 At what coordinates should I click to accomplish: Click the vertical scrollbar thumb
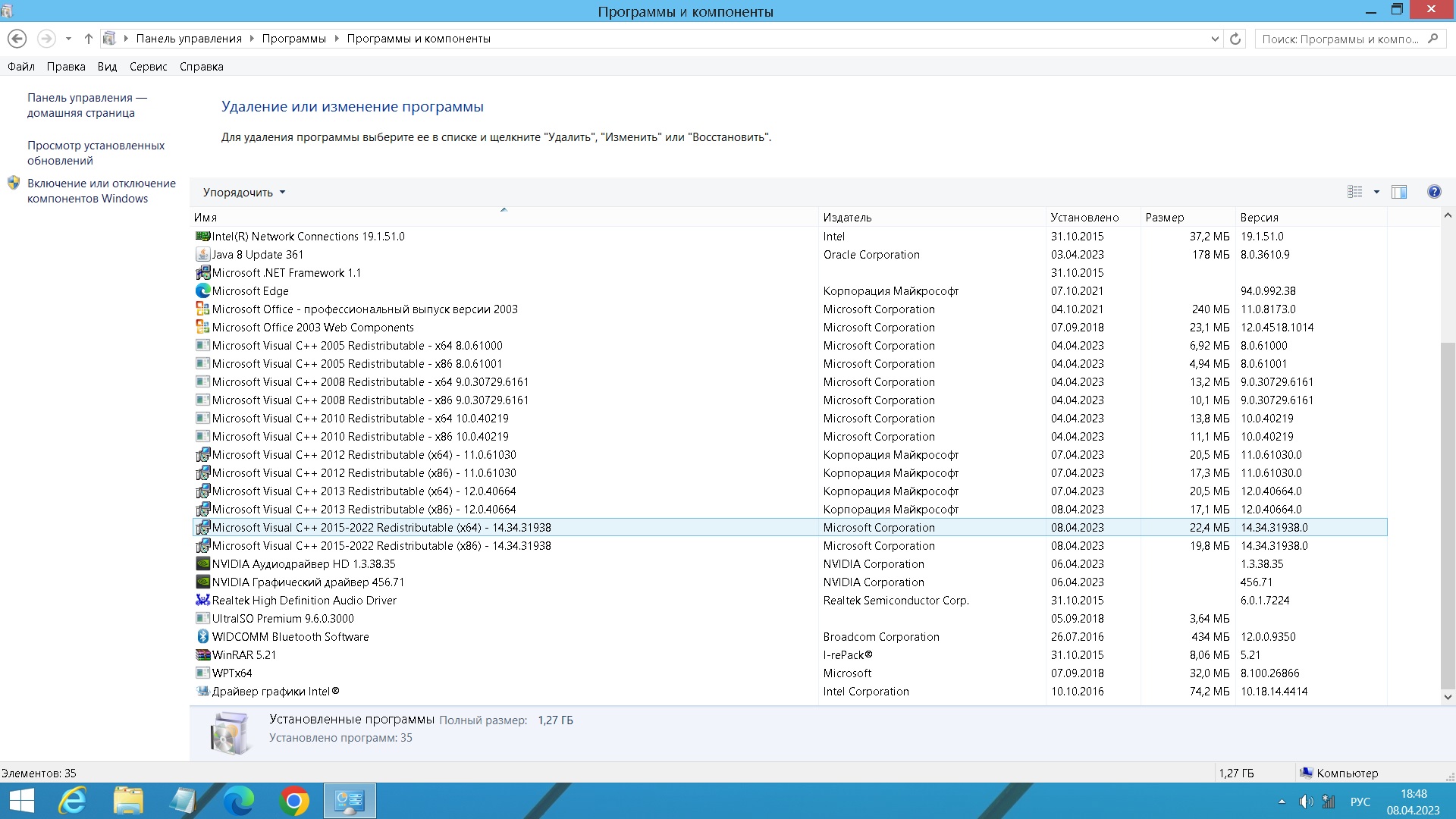[1447, 516]
